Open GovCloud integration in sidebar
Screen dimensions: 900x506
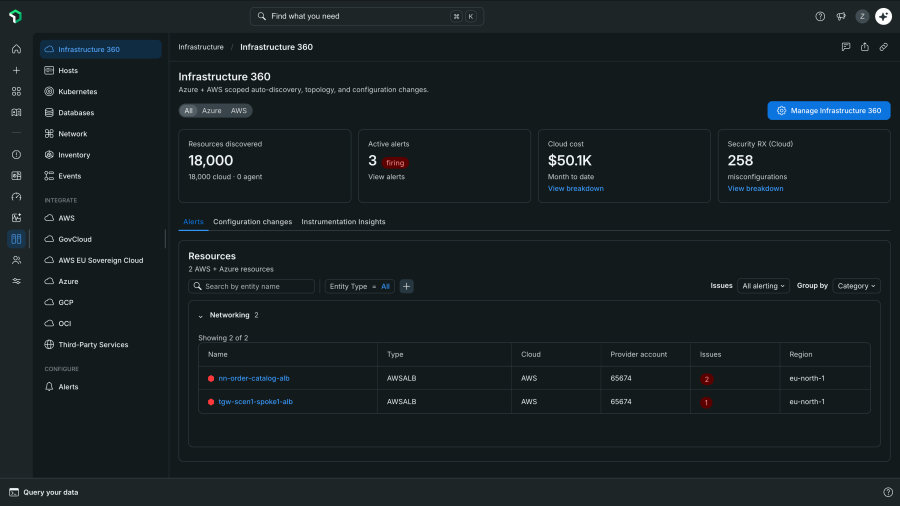[100, 239]
